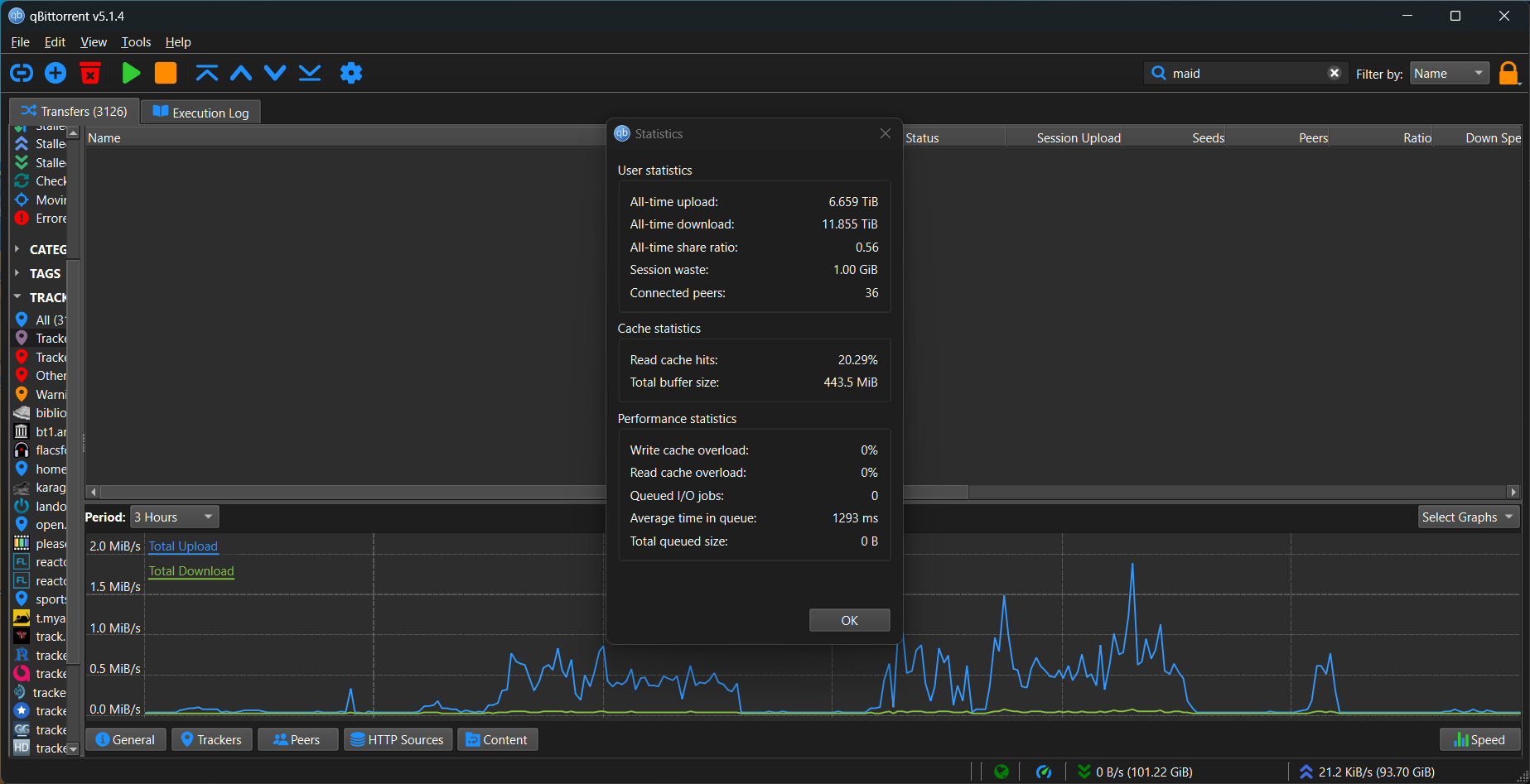Toggle the orange UI lock icon
This screenshot has width=1530, height=784.
(1509, 74)
